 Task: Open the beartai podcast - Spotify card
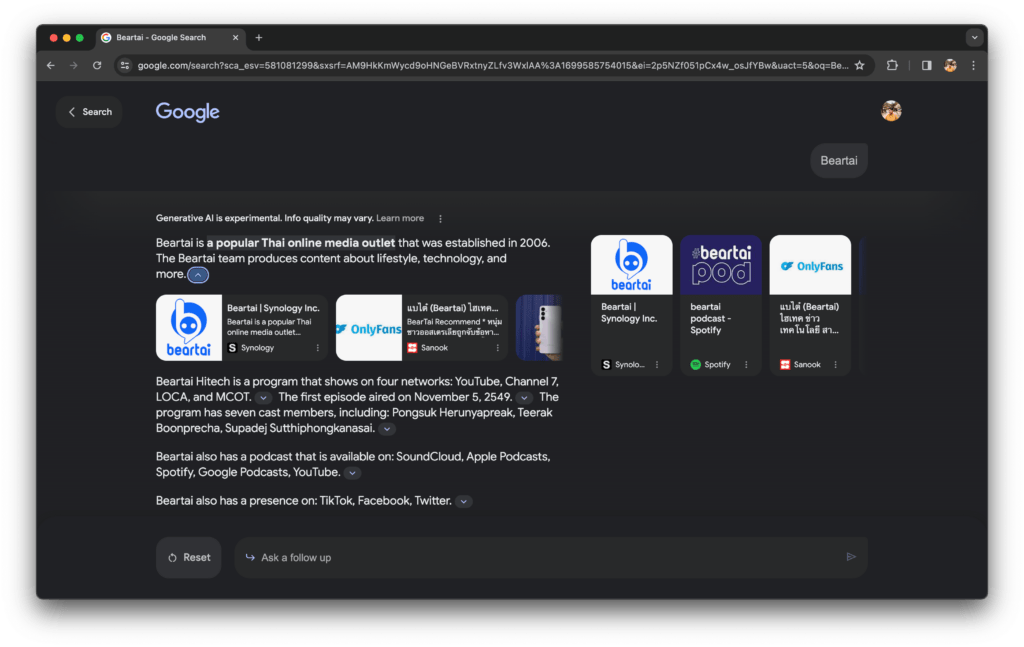[721, 305]
